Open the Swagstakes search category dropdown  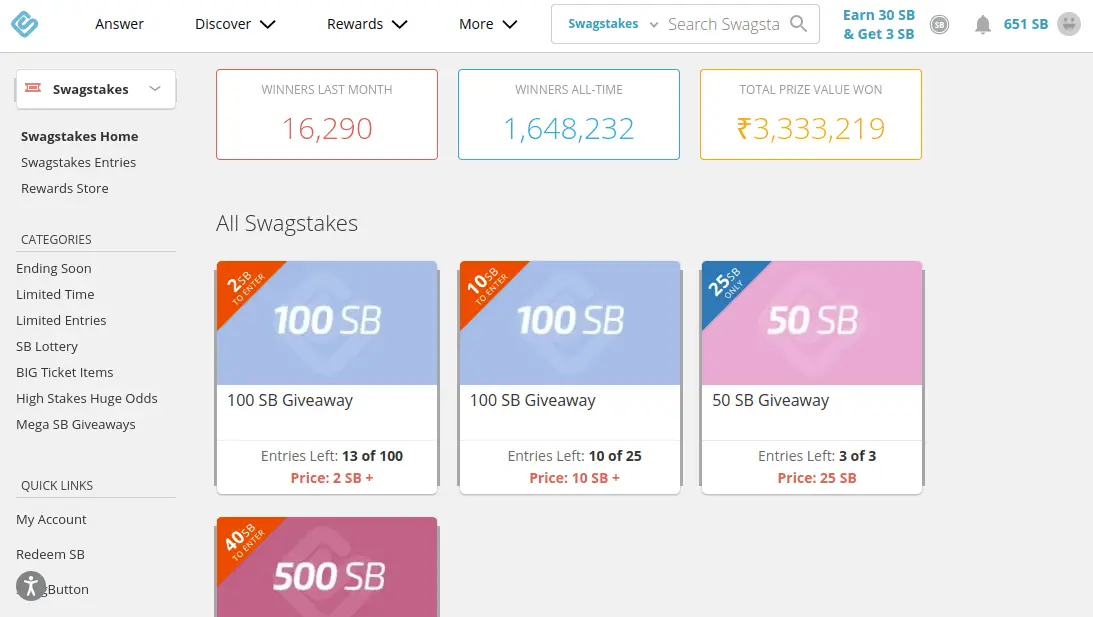coord(613,24)
